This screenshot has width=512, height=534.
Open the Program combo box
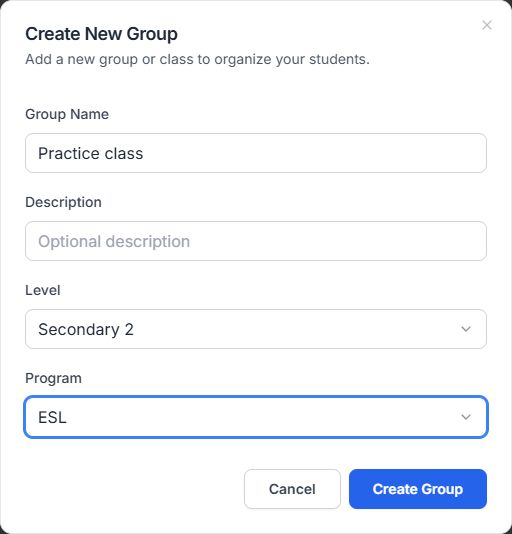[256, 417]
